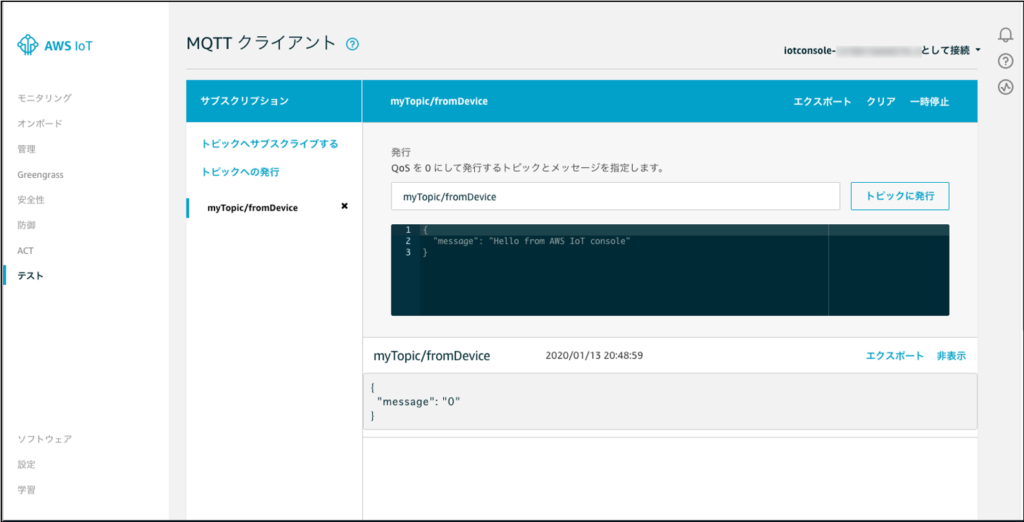Image resolution: width=1024 pixels, height=522 pixels.
Task: Hide the received message with 非表示
Action: (951, 356)
